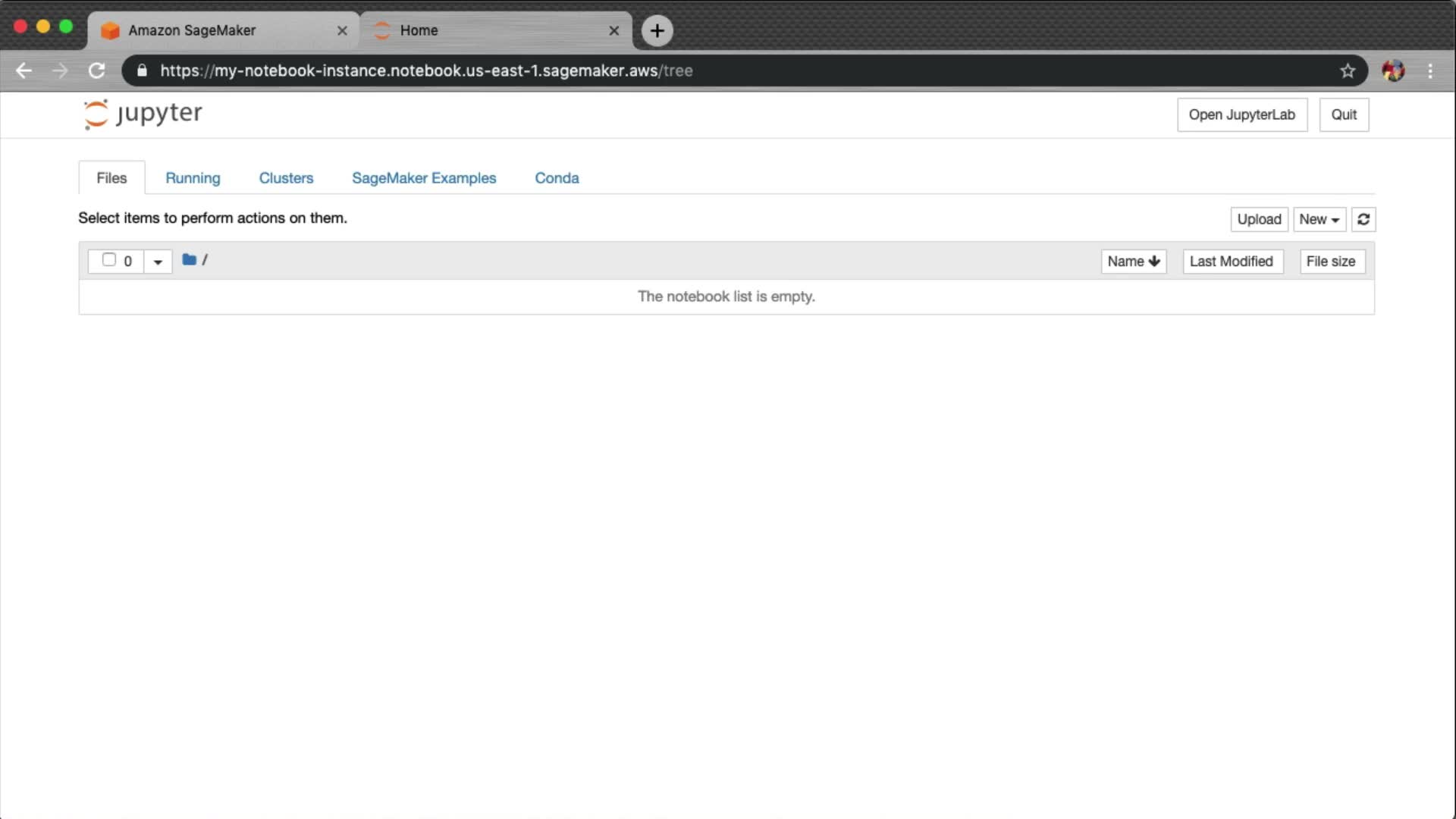Click the Jupyter logo

point(143,114)
